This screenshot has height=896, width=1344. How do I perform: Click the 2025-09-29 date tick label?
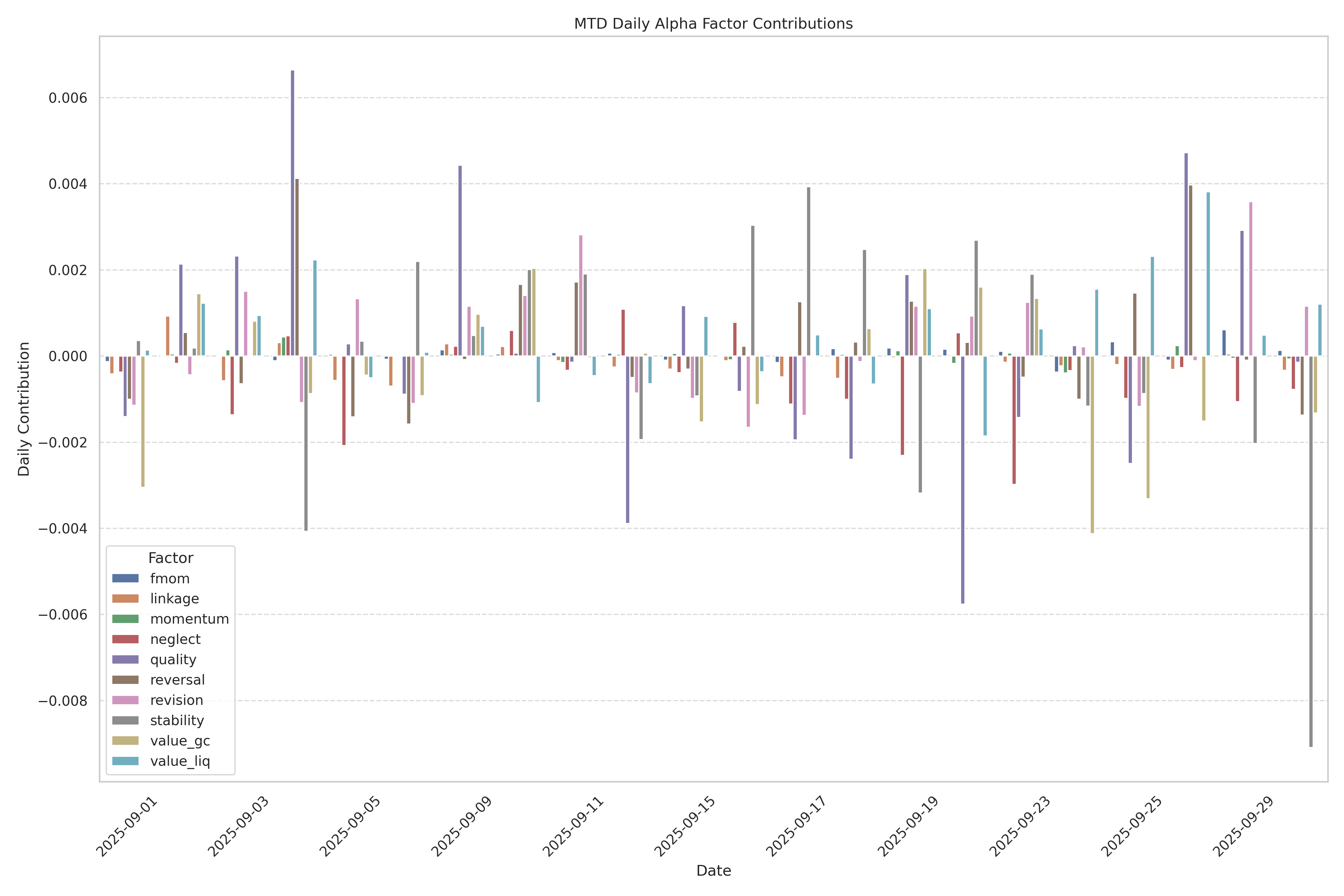(1243, 827)
